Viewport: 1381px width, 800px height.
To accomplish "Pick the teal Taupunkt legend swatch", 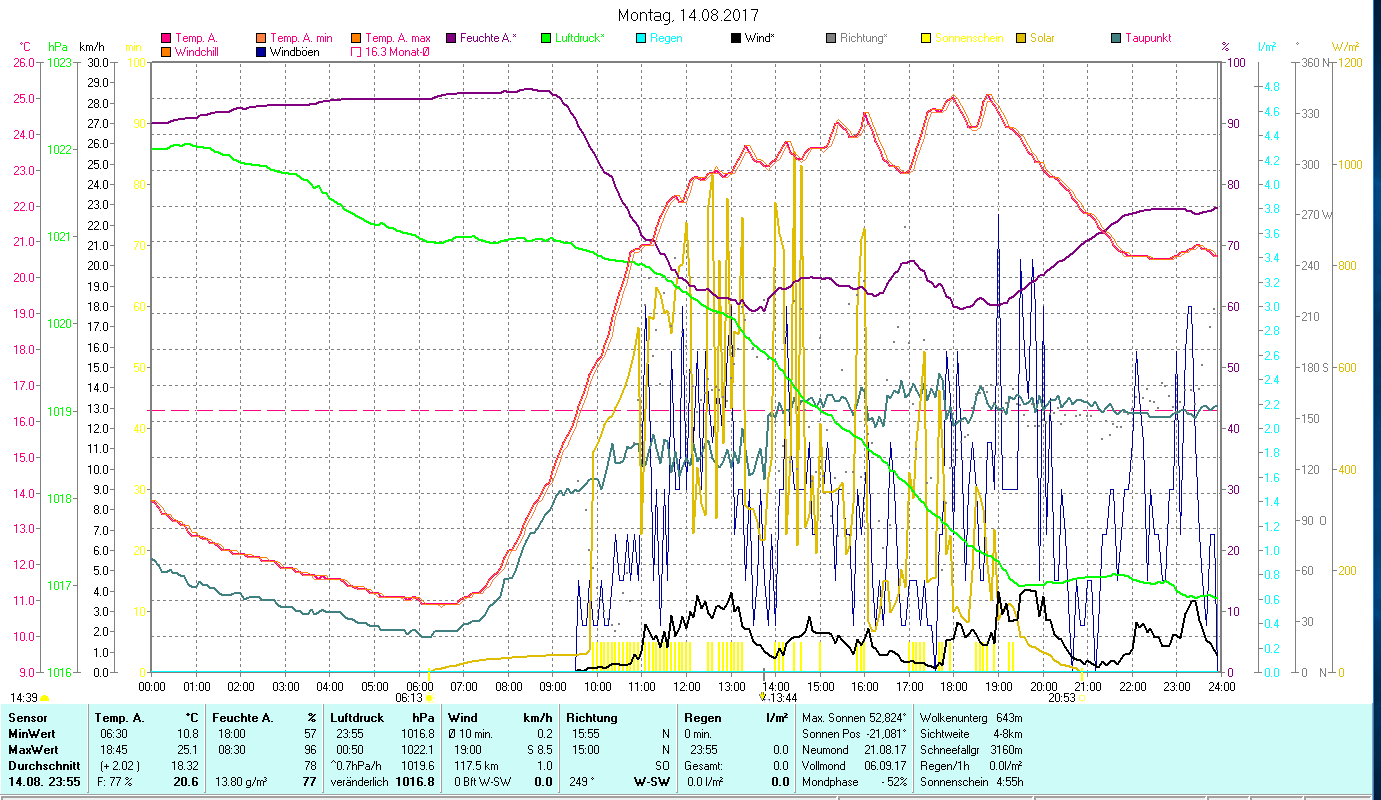I will 1115,38.
